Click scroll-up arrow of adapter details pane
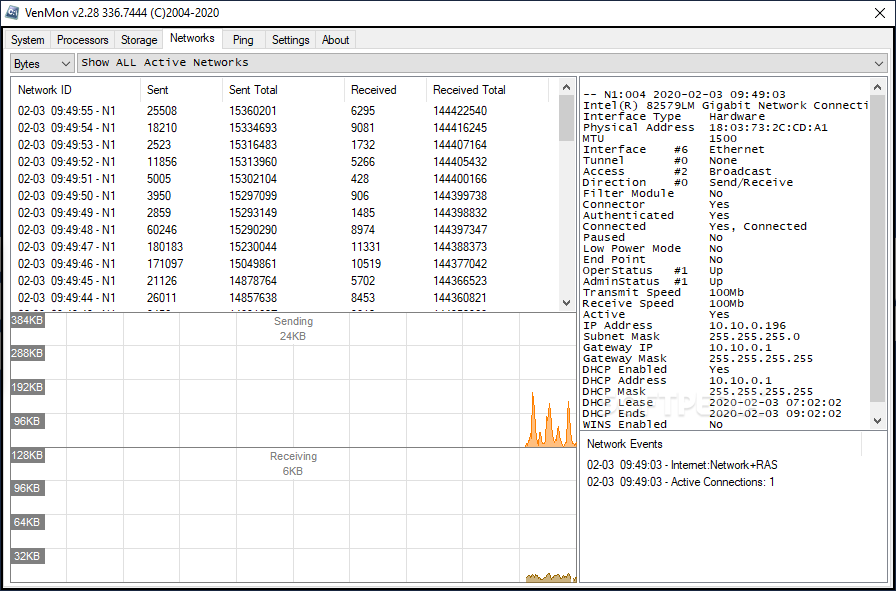The image size is (896, 591). tap(878, 87)
